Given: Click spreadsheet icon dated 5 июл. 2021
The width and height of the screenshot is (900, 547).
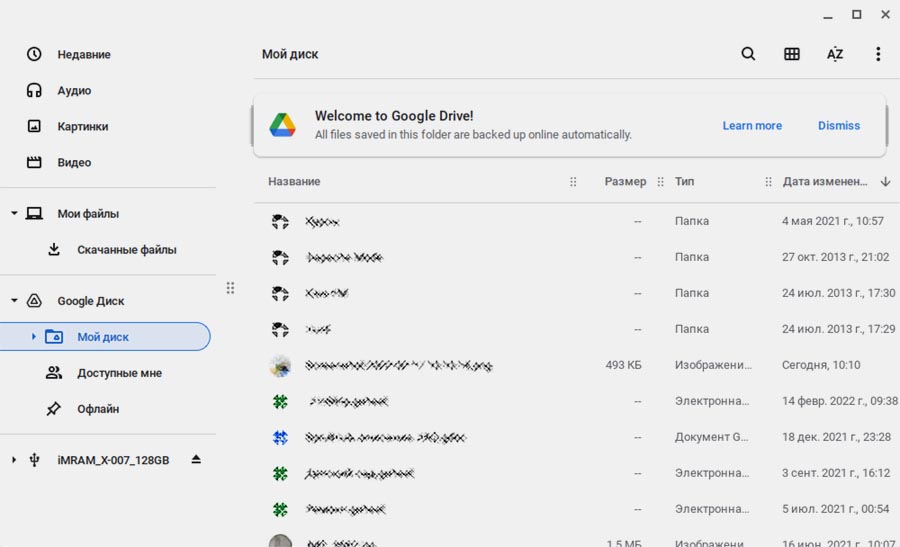Looking at the screenshot, I should pos(280,509).
